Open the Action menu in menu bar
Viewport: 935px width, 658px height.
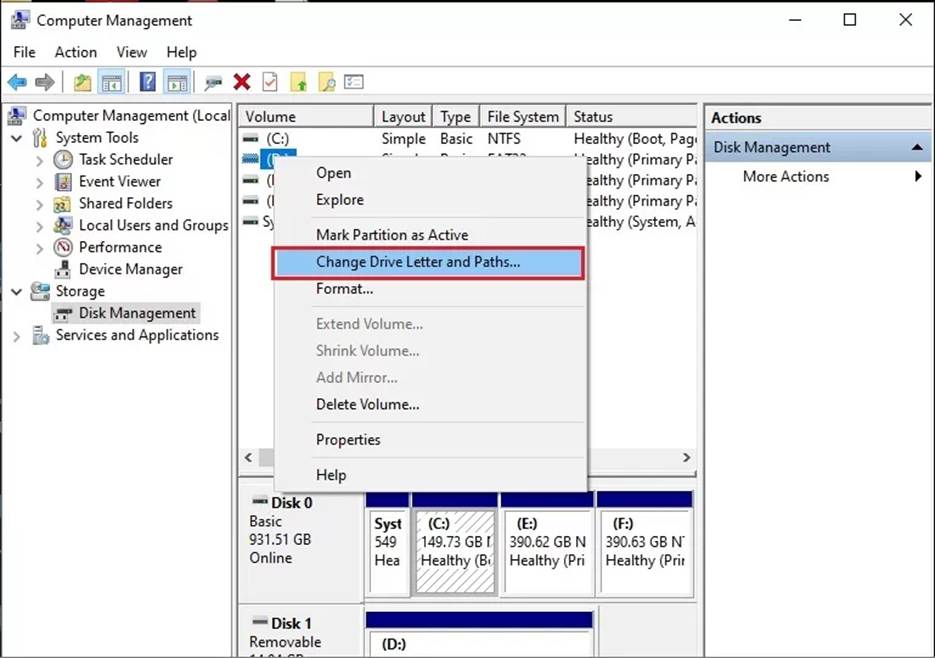(x=76, y=52)
